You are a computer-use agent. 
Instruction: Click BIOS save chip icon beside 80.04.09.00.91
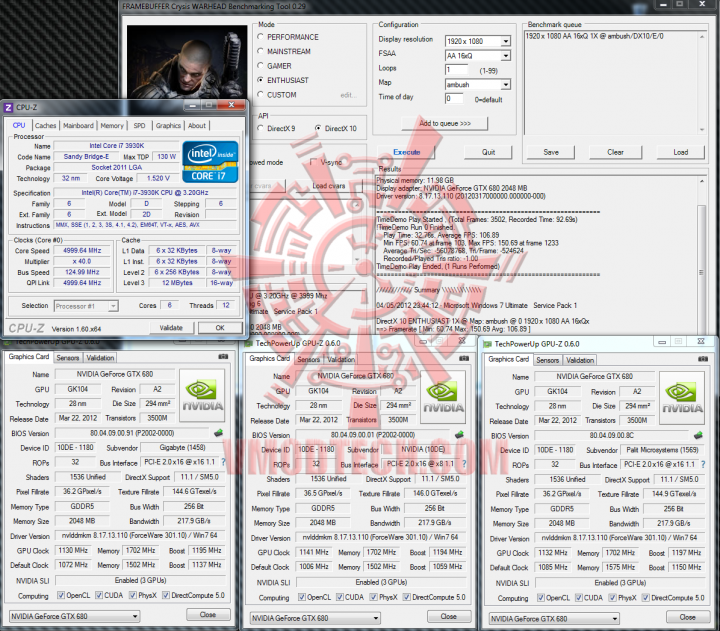coord(219,433)
